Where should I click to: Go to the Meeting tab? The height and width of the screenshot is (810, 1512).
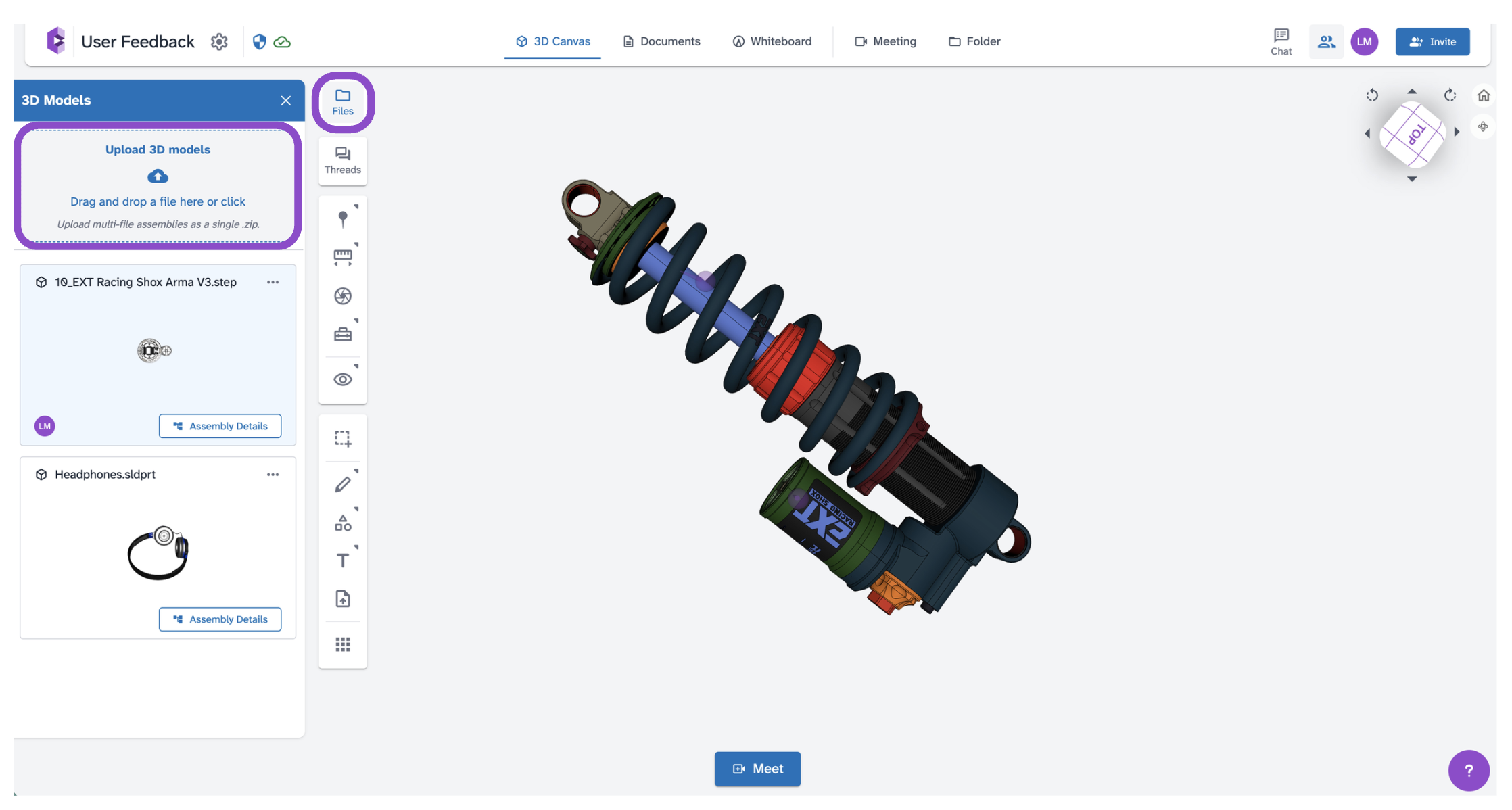[x=885, y=41]
